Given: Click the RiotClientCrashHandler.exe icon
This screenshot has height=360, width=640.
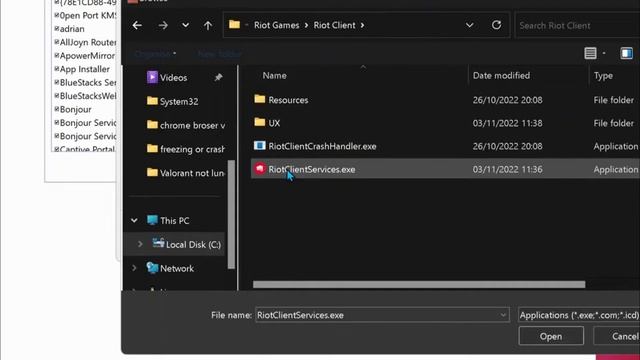Looking at the screenshot, I should tap(260, 145).
